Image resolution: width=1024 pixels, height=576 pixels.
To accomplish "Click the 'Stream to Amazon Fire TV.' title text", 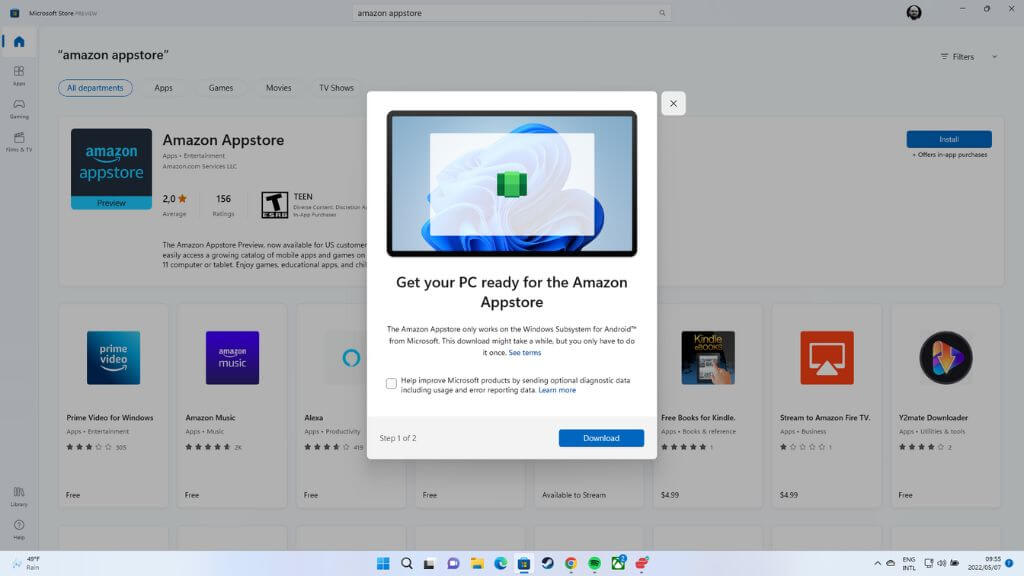I will tap(825, 417).
